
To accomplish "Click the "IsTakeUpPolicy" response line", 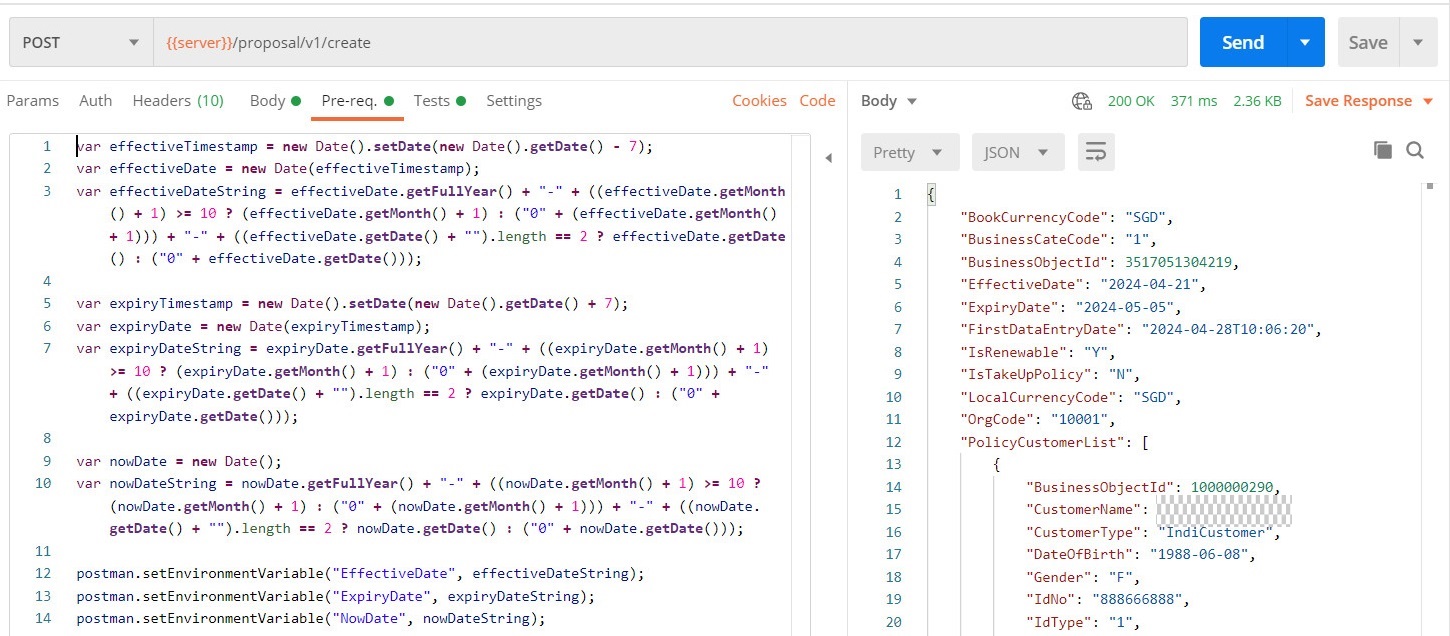I will point(1050,374).
